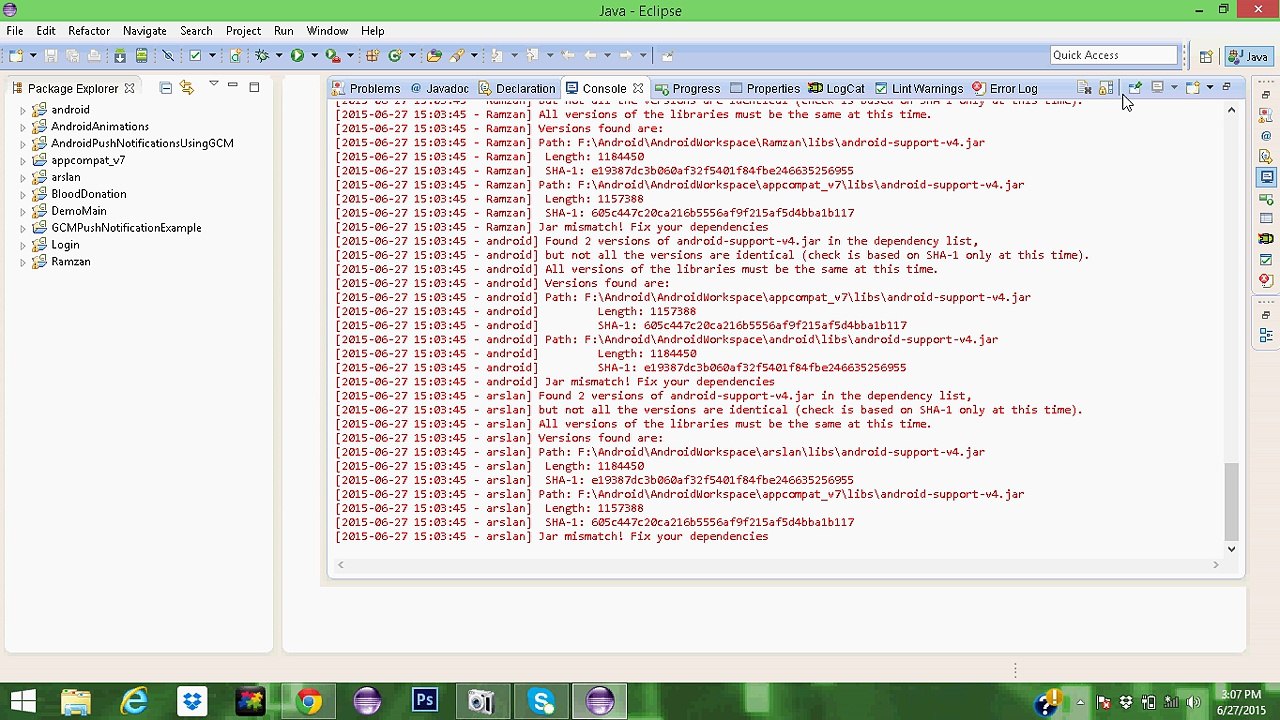The height and width of the screenshot is (720, 1280).
Task: Open the Open Console dropdown arrow
Action: 1210,87
